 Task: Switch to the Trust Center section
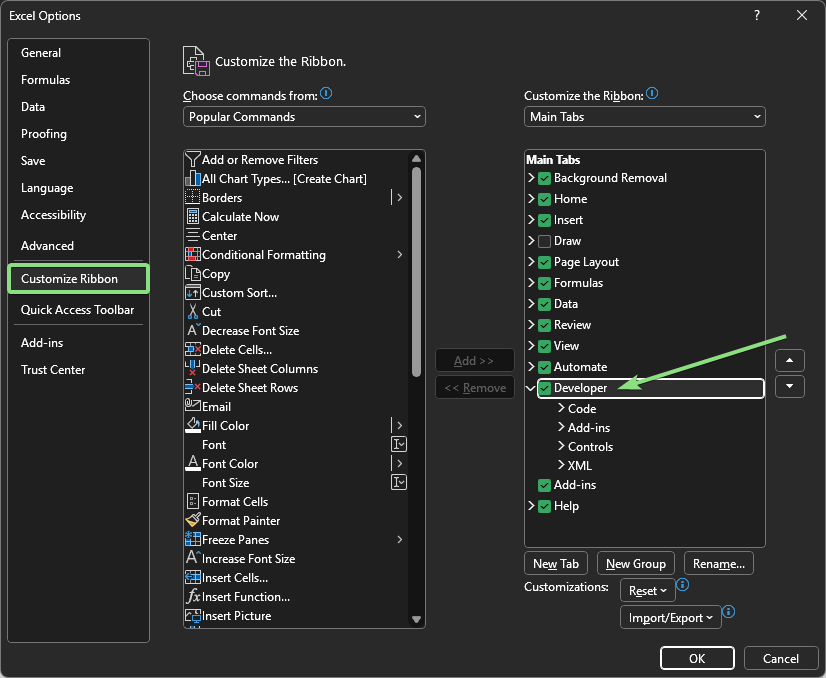click(x=53, y=369)
